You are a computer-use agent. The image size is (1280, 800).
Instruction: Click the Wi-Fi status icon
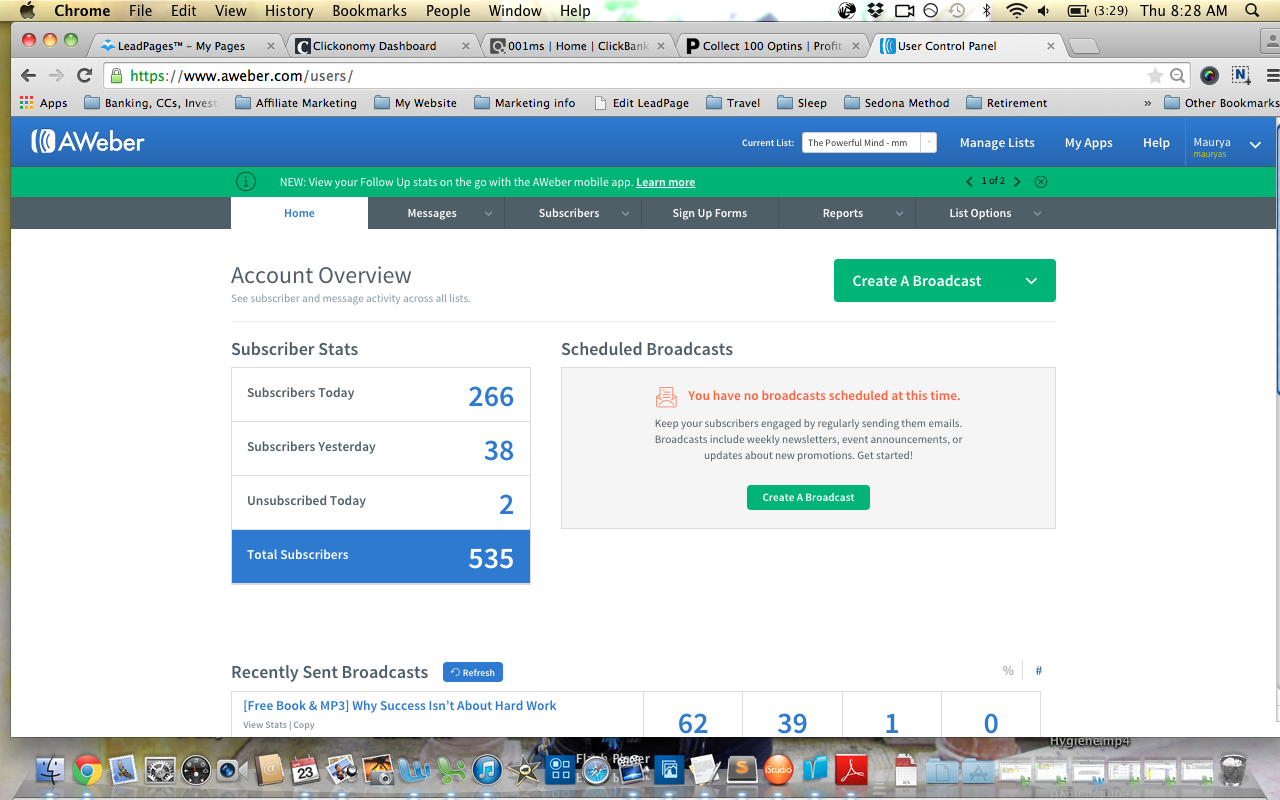click(1017, 11)
